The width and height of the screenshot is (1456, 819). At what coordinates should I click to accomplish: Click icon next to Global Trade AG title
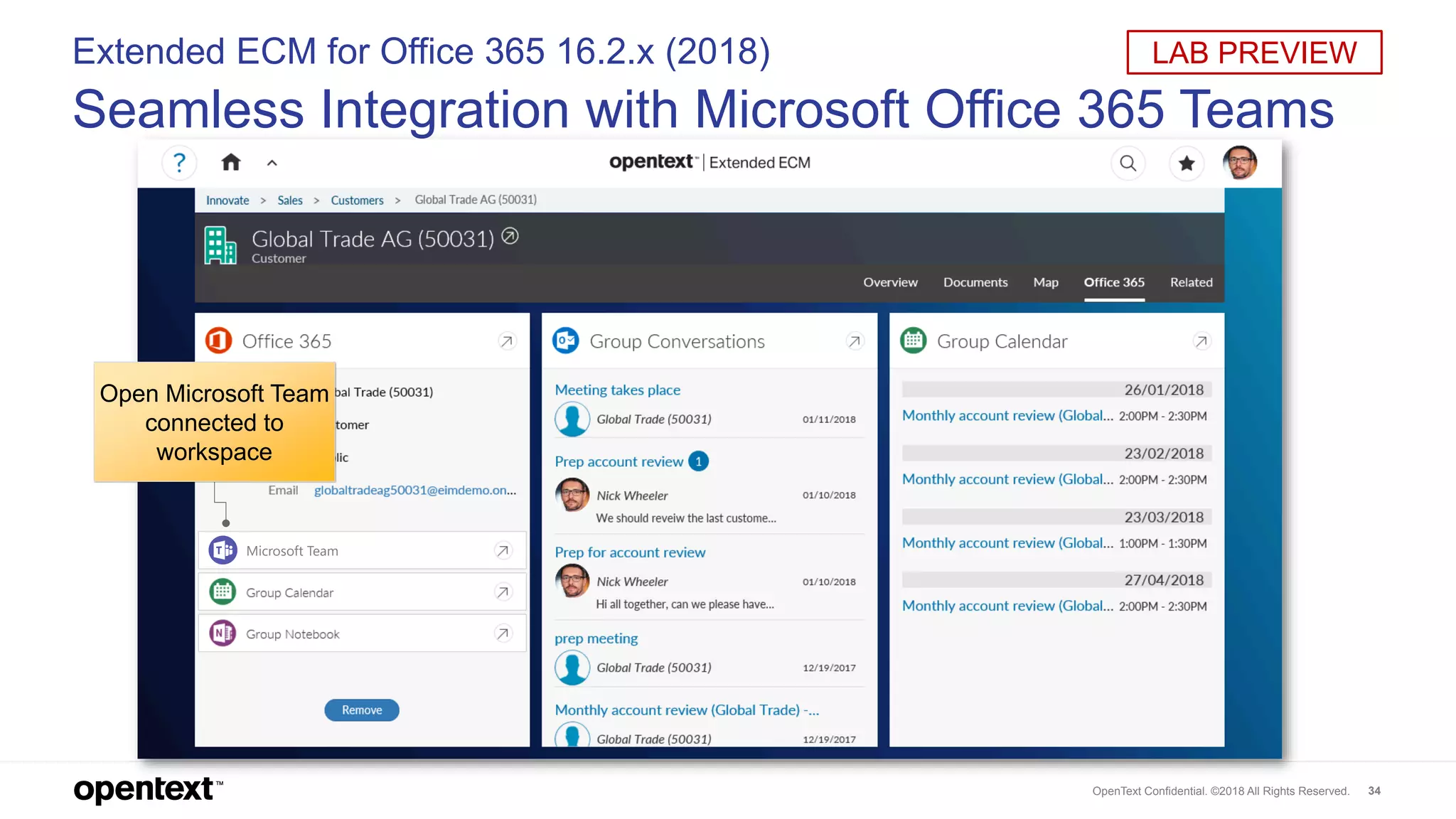510,236
